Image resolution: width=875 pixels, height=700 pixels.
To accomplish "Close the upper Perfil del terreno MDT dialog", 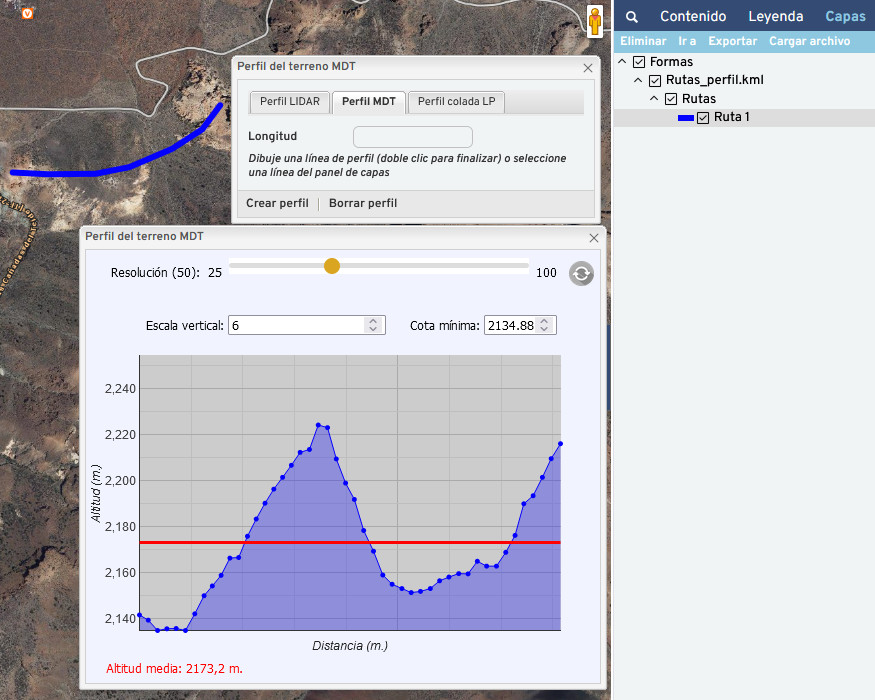I will tap(588, 67).
